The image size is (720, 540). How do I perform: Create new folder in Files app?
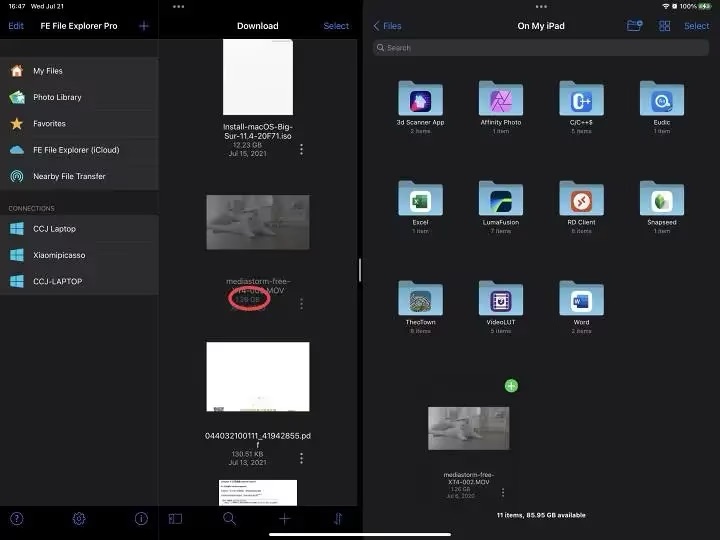(x=634, y=26)
